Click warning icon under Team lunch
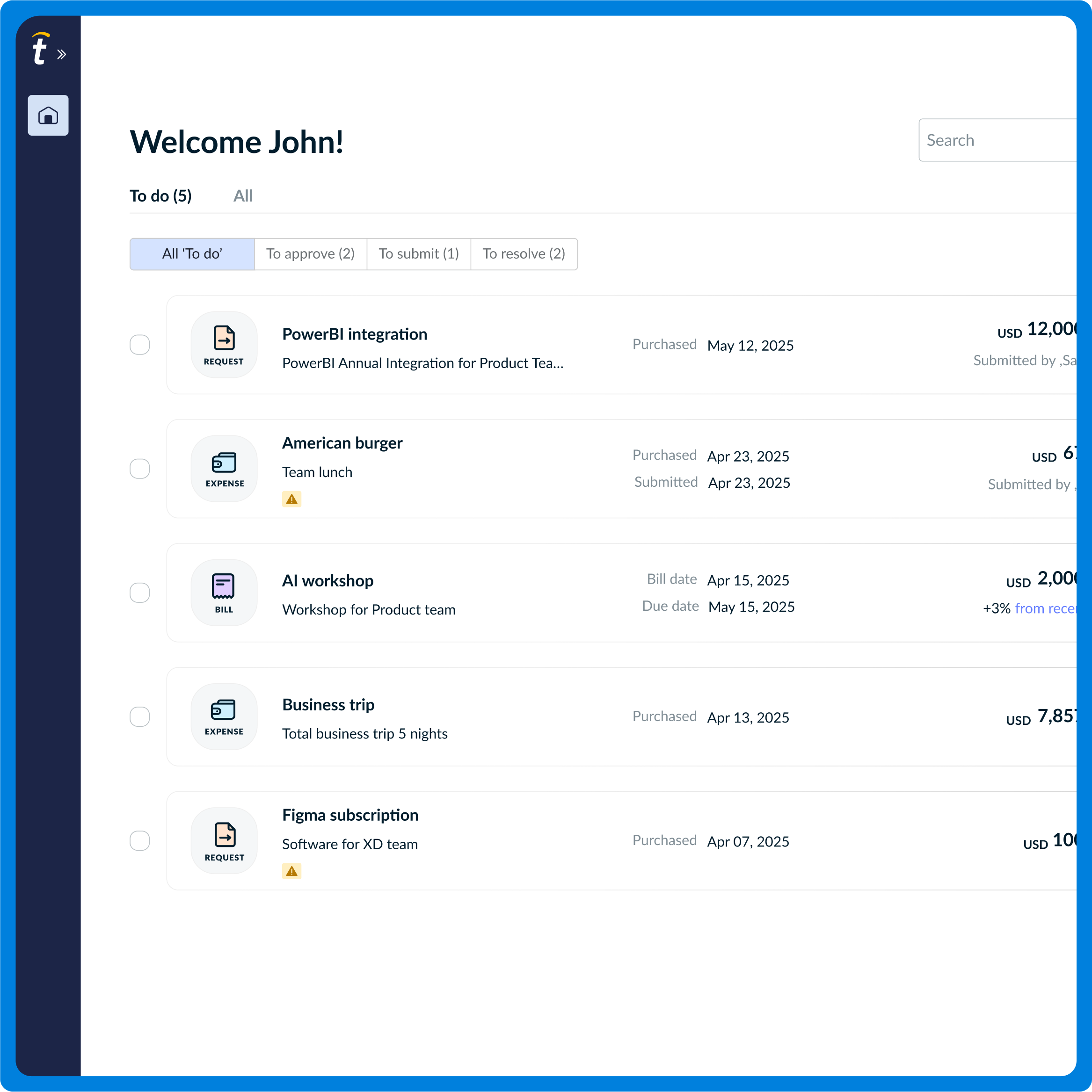1092x1092 pixels. [292, 499]
